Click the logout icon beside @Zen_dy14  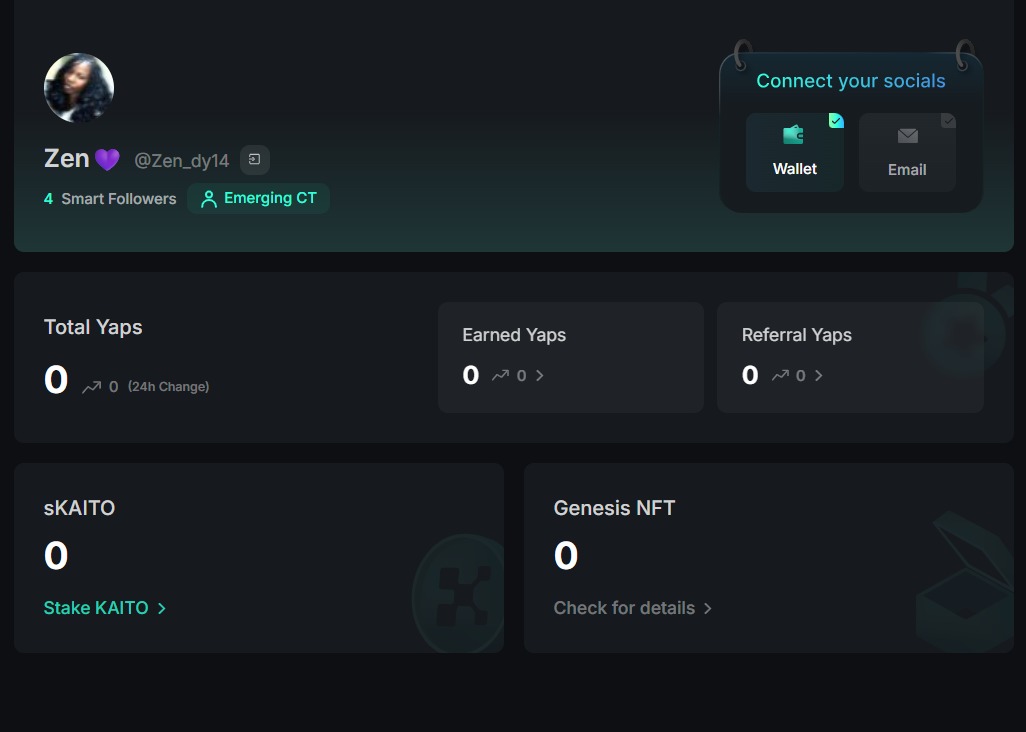pos(255,160)
